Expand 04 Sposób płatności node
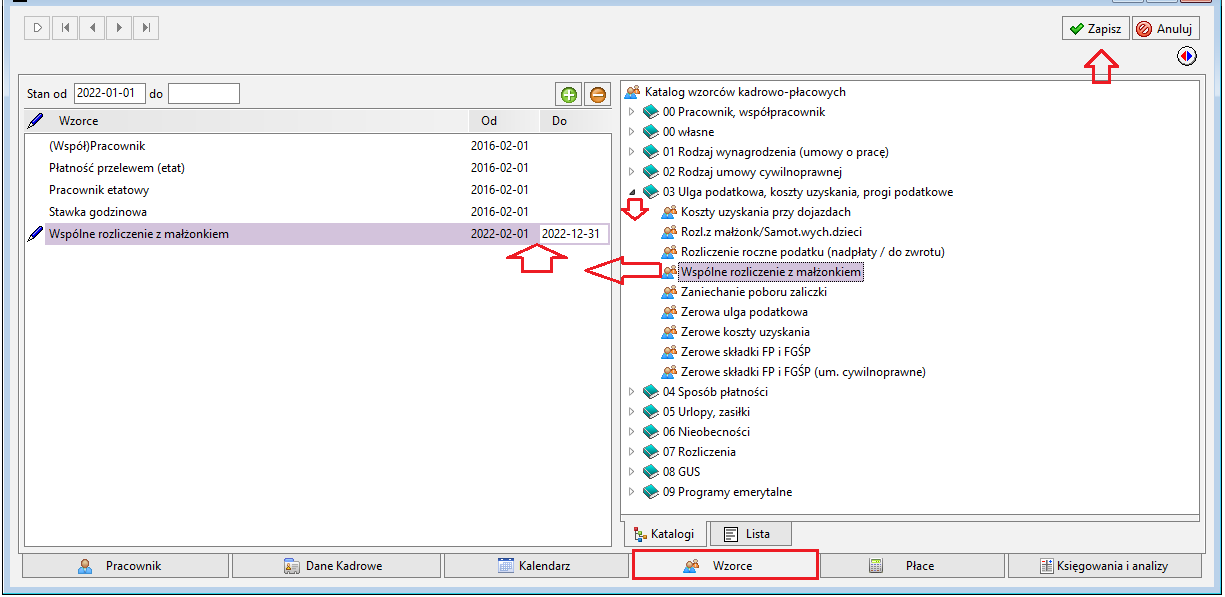Image resolution: width=1225 pixels, height=597 pixels. click(x=631, y=392)
